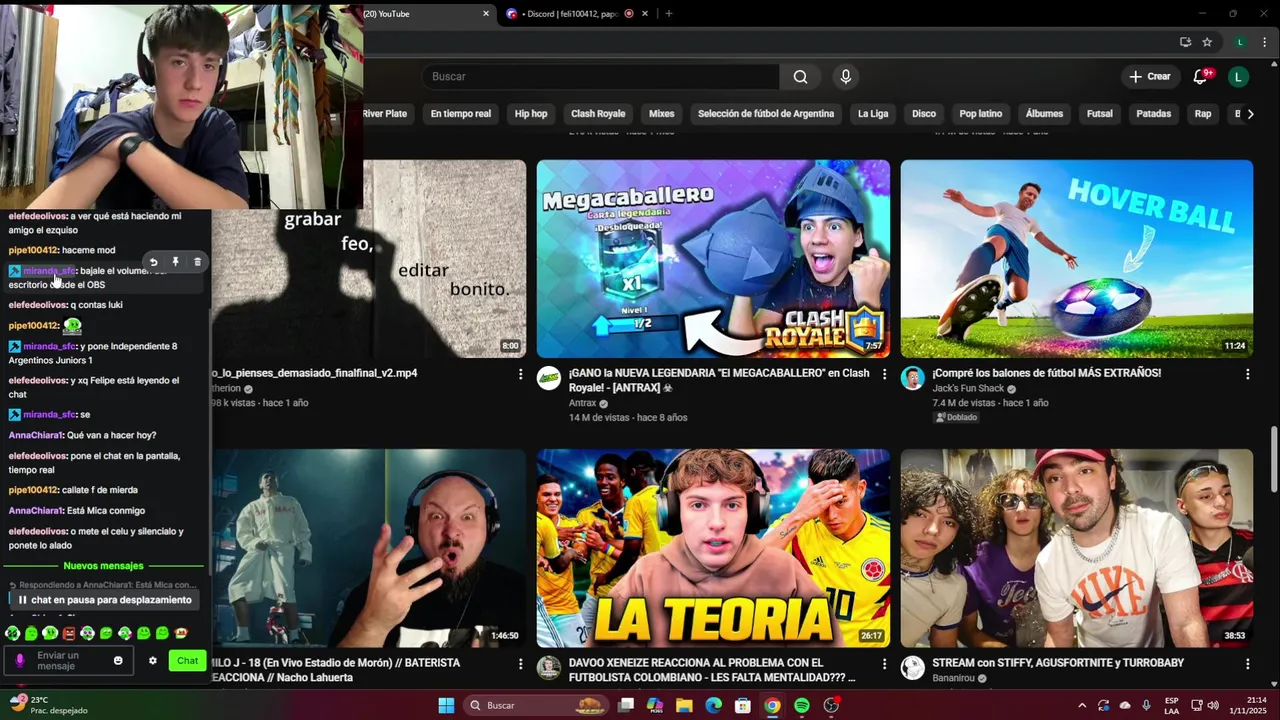Reply to the hovered miranda_sfc chat message
The image size is (1280, 720).
[x=153, y=262]
